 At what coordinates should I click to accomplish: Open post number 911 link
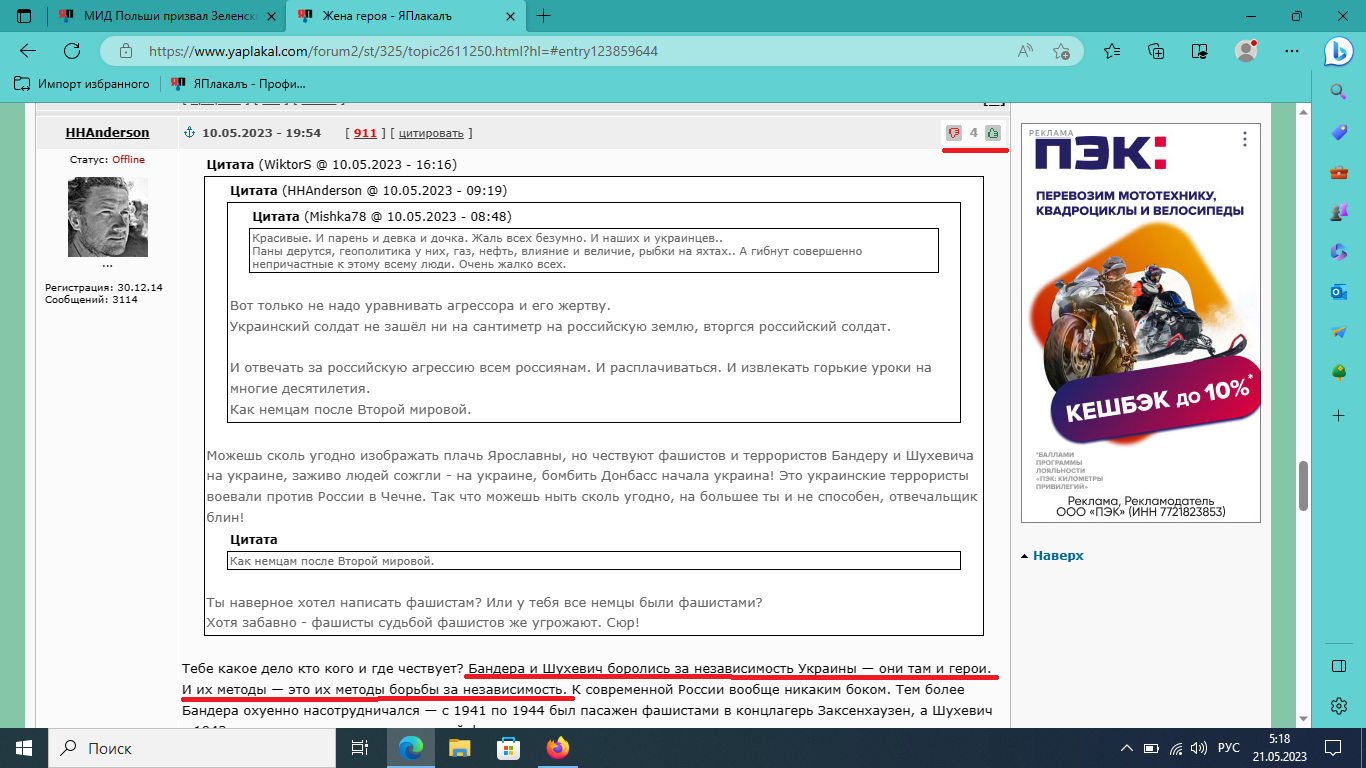[365, 133]
